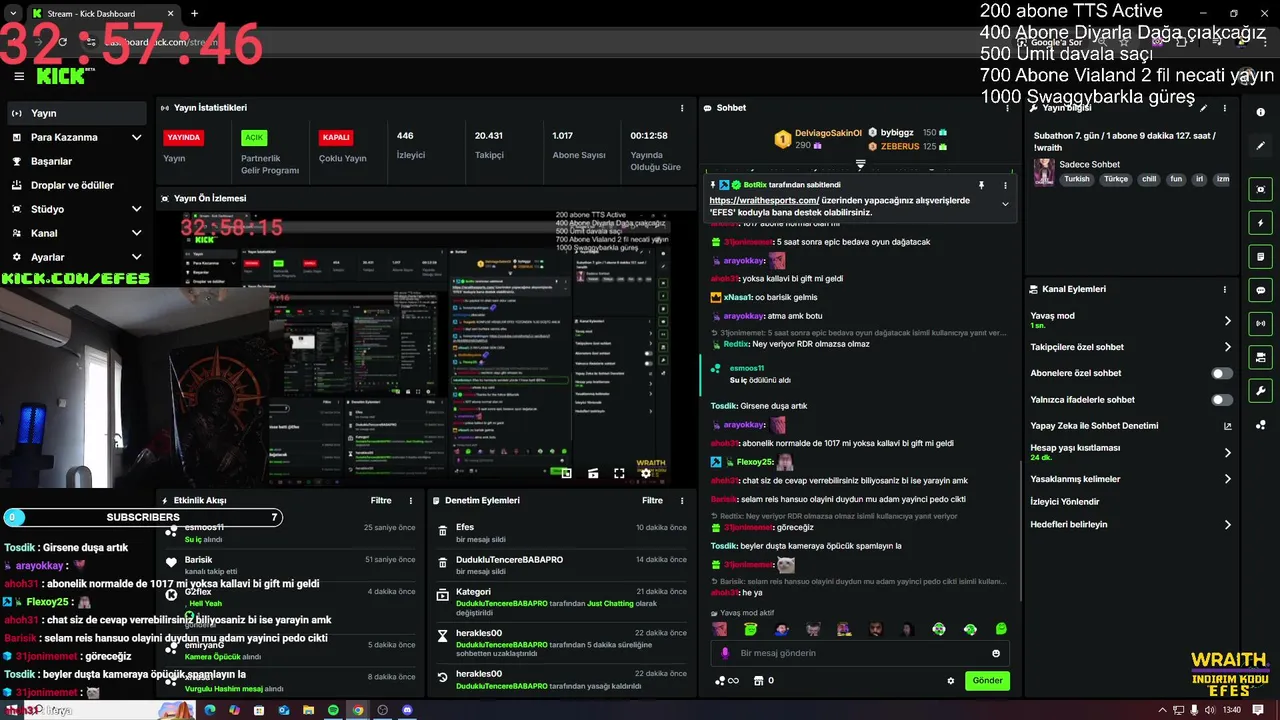Open Yayın İstatistikleri three-dot options
This screenshot has height=720, width=1280.
[x=683, y=108]
